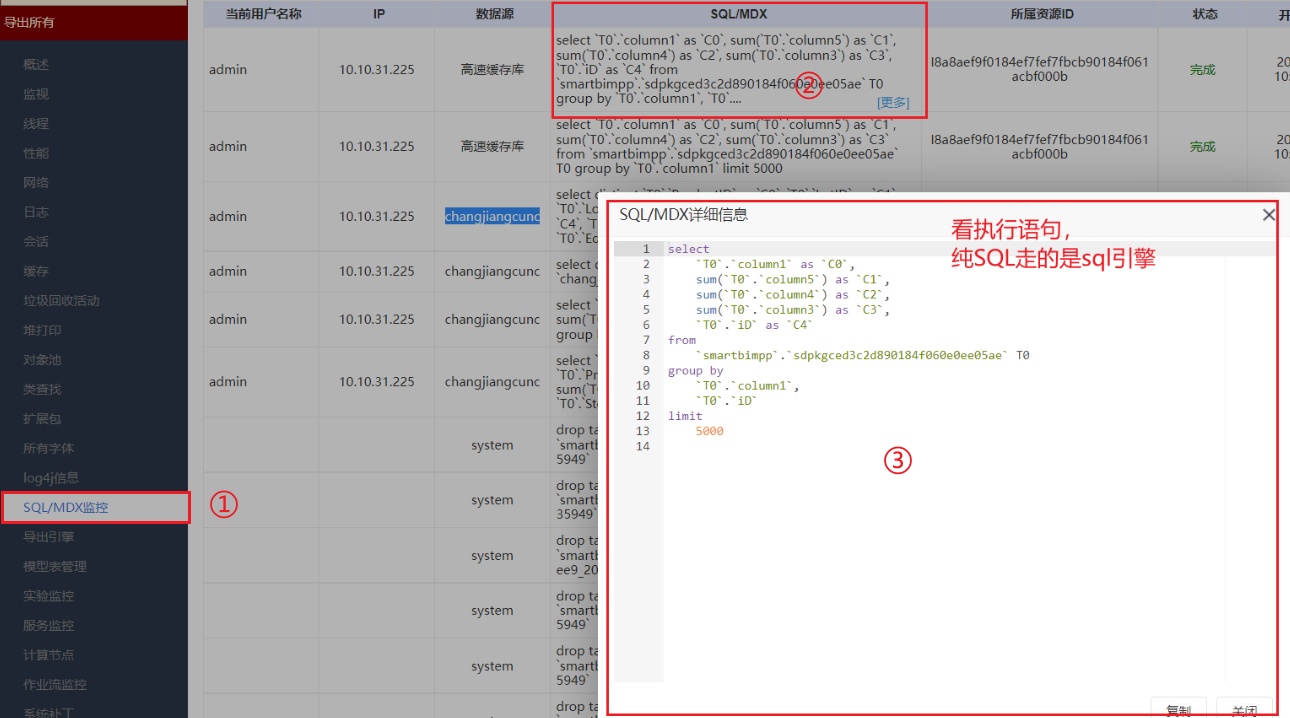Click the 导出所有 header in the sidebar
Viewport: 1290px width, 718px height.
pyautogui.click(x=30, y=21)
